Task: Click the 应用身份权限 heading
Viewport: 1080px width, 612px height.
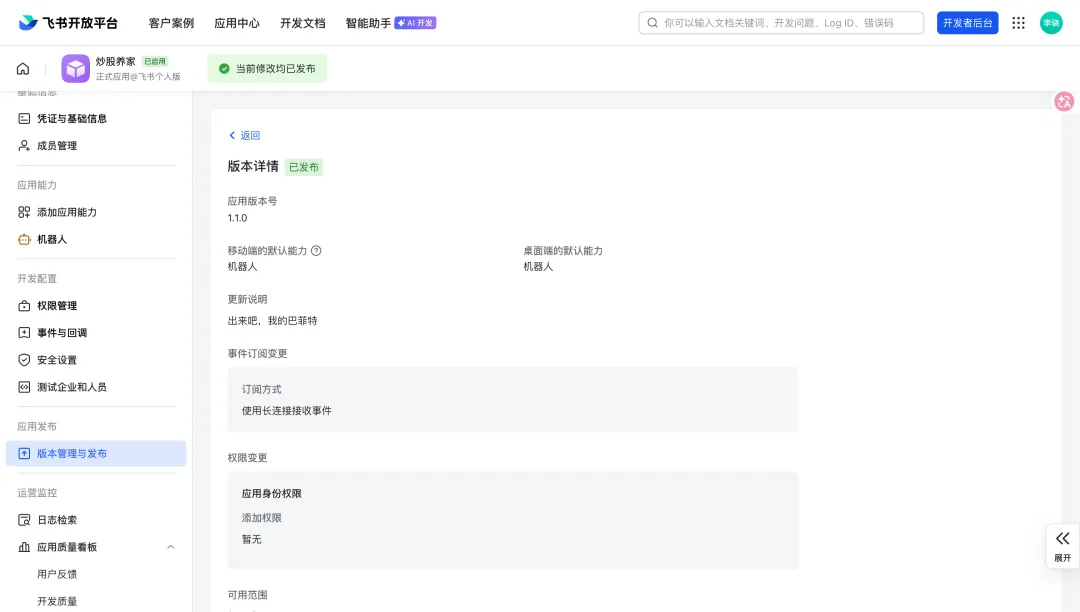Action: (x=271, y=494)
